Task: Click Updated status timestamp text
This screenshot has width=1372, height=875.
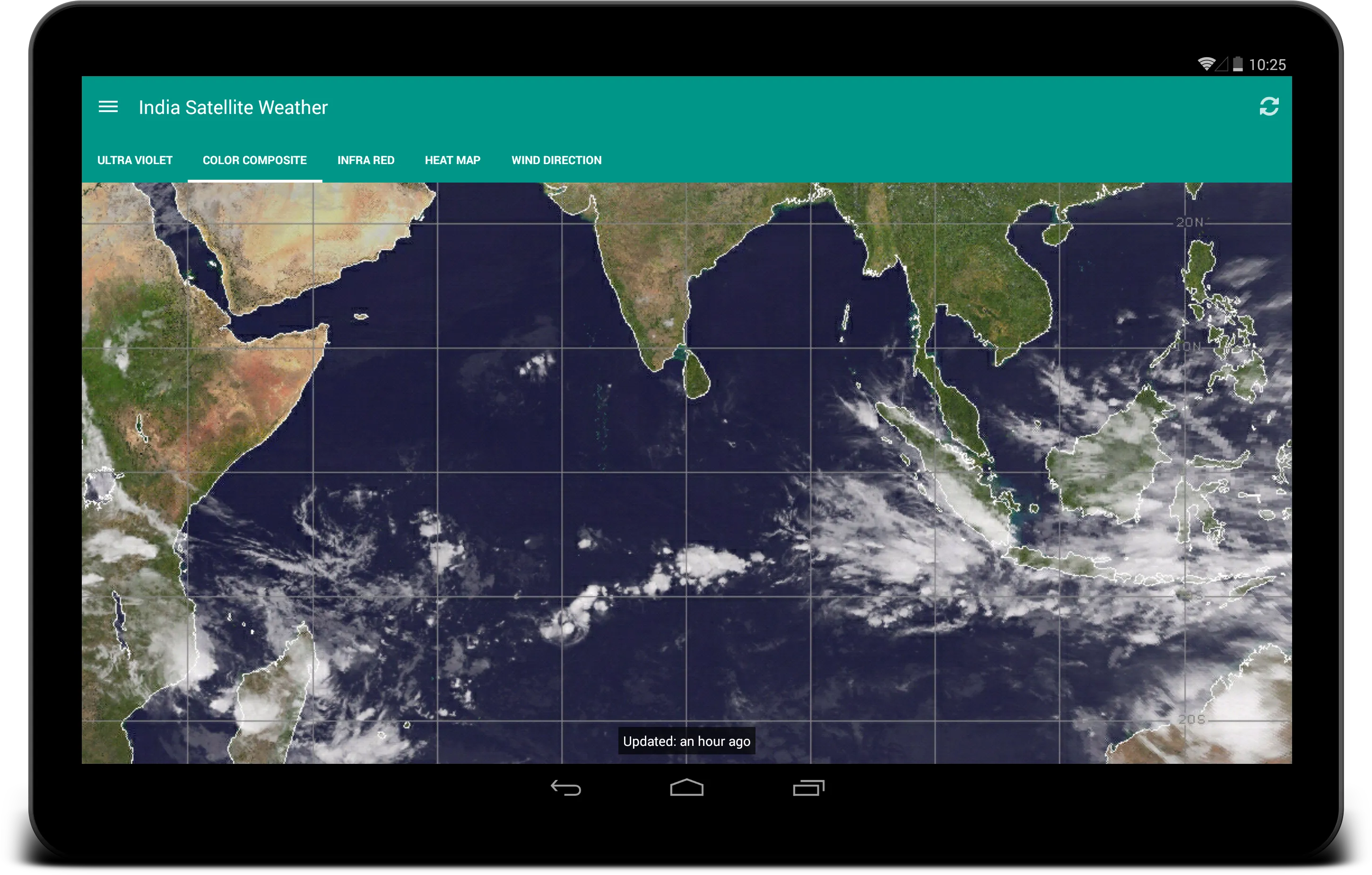Action: (x=686, y=740)
